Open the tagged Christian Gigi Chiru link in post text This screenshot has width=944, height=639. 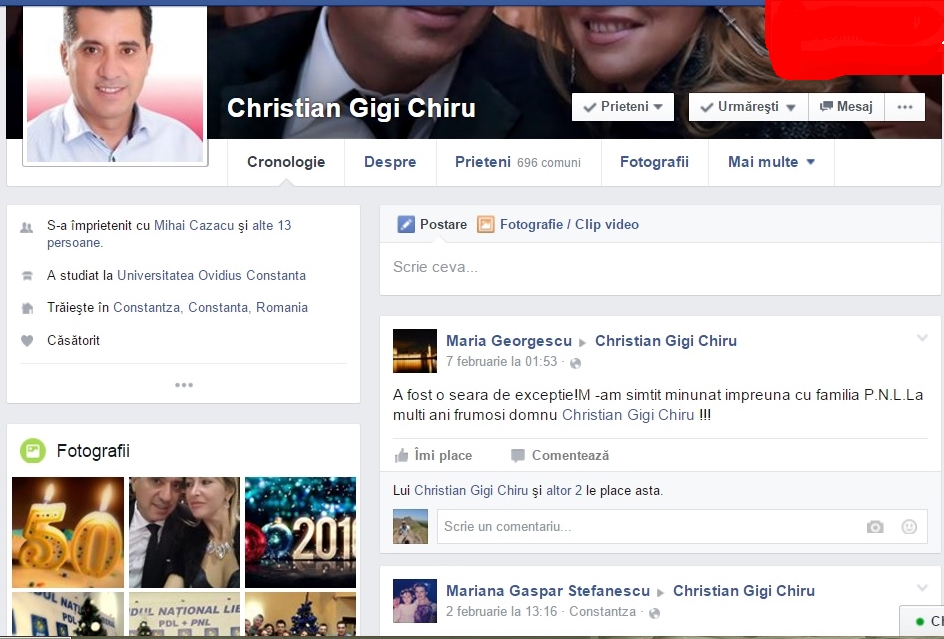pyautogui.click(x=628, y=415)
